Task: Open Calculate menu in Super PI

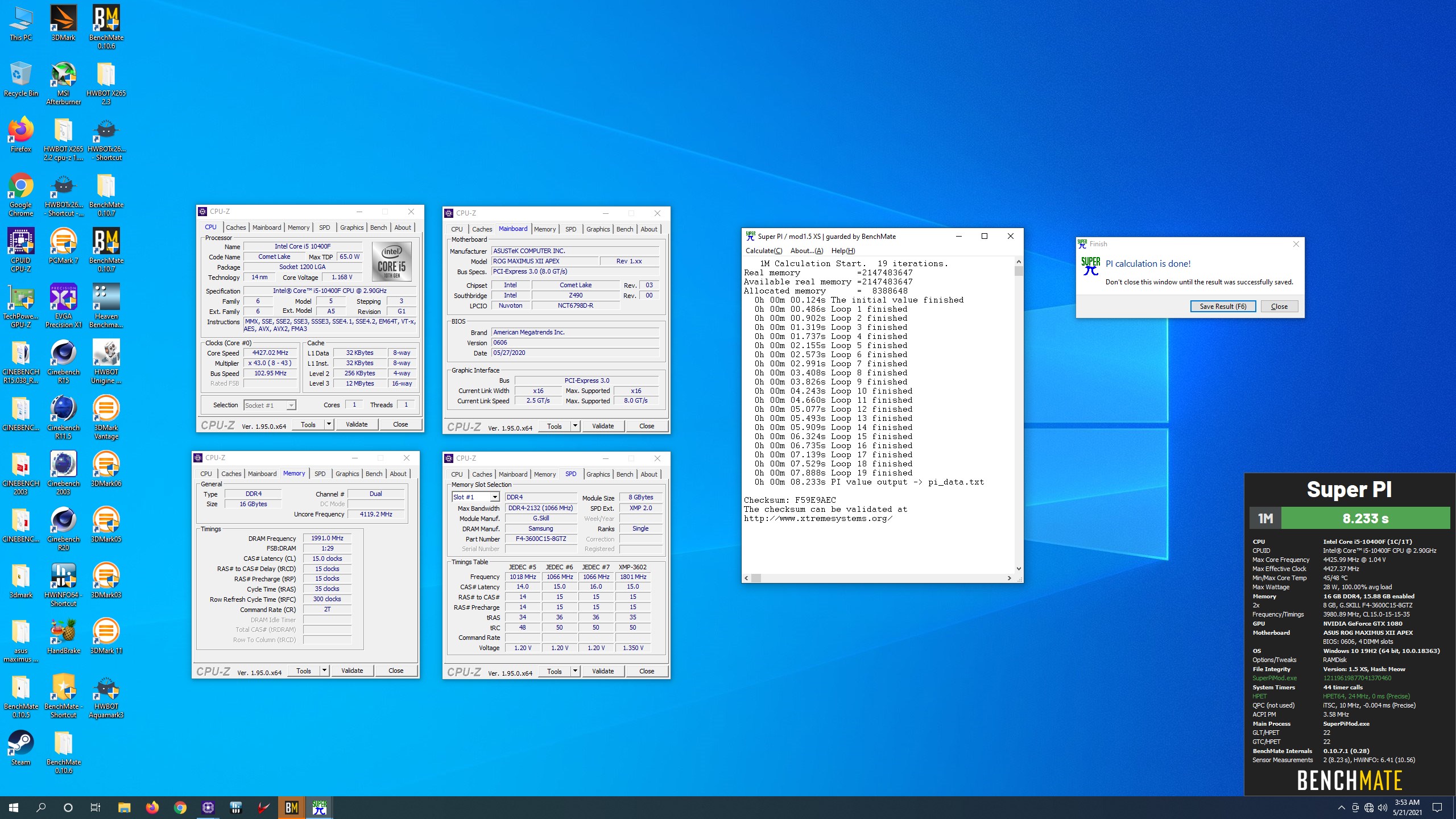Action: tap(764, 251)
